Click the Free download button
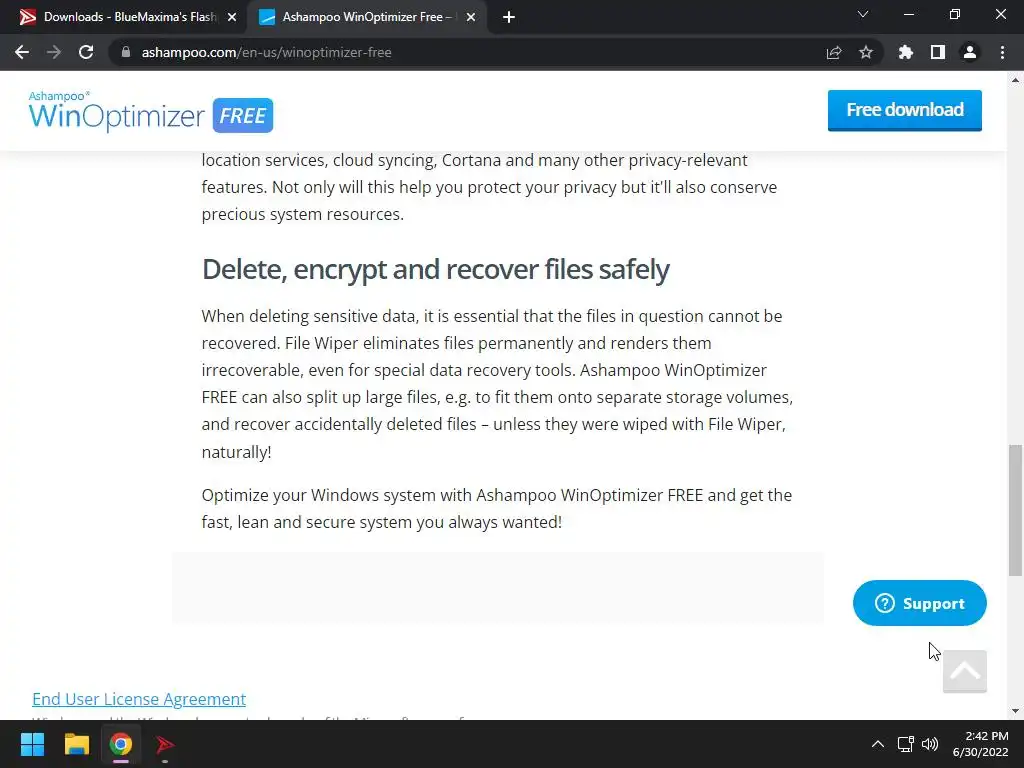Screen dimensions: 1024x768 904,110
